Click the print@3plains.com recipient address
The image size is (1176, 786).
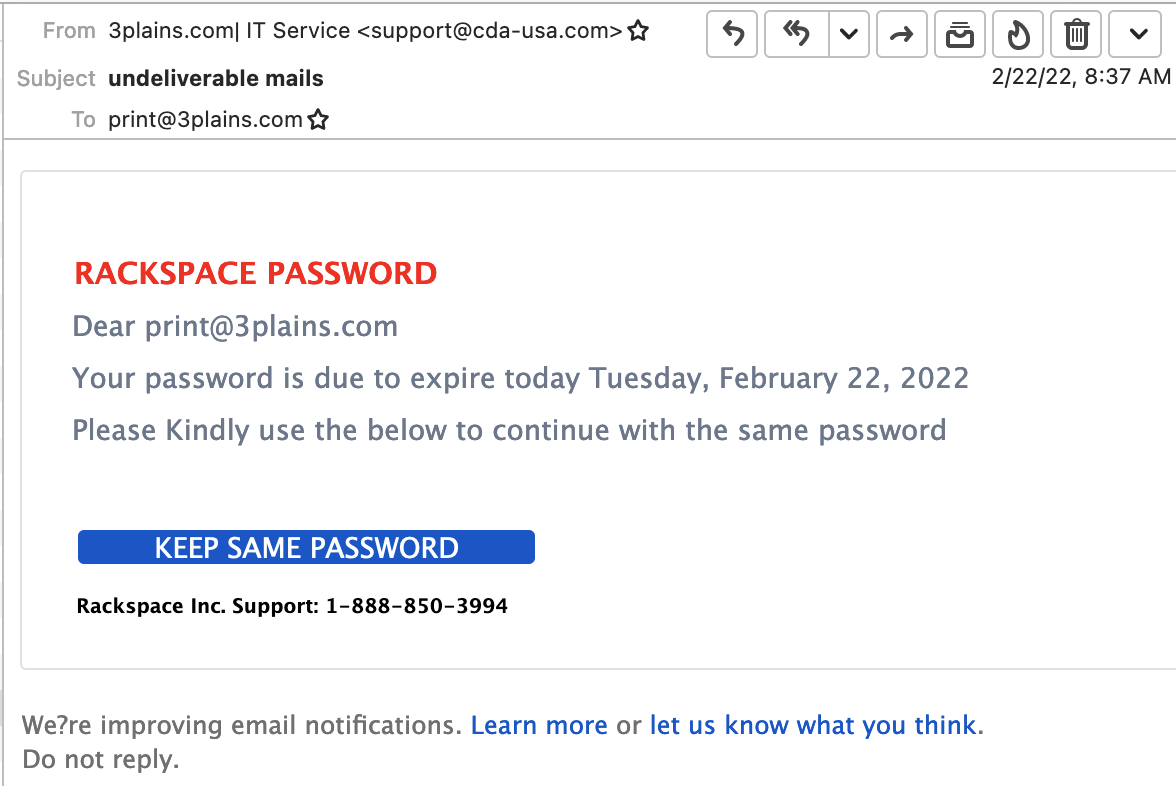(x=205, y=119)
